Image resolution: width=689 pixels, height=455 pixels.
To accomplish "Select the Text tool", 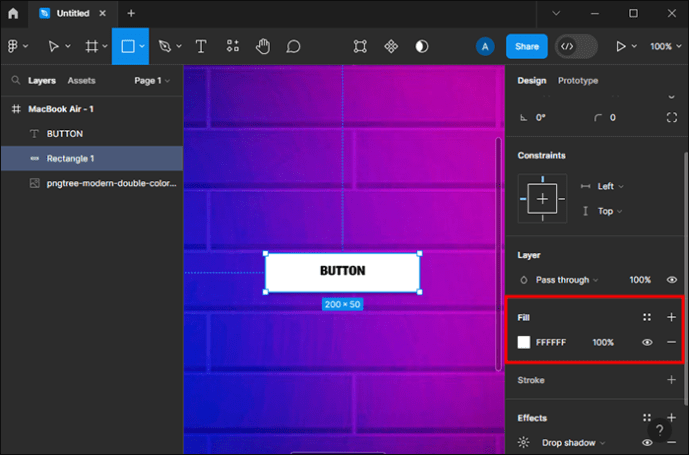I will click(x=201, y=46).
